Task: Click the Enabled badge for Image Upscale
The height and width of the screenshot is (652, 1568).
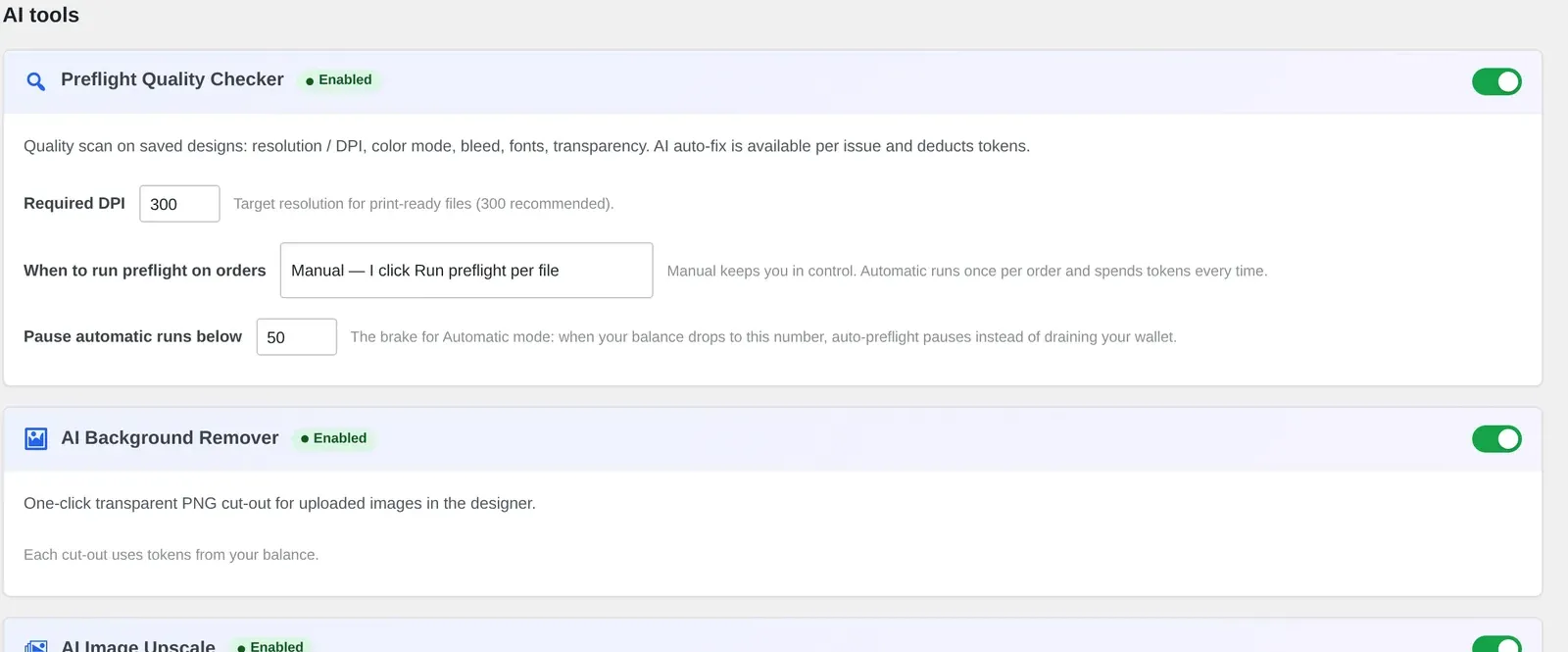Action: click(x=270, y=645)
